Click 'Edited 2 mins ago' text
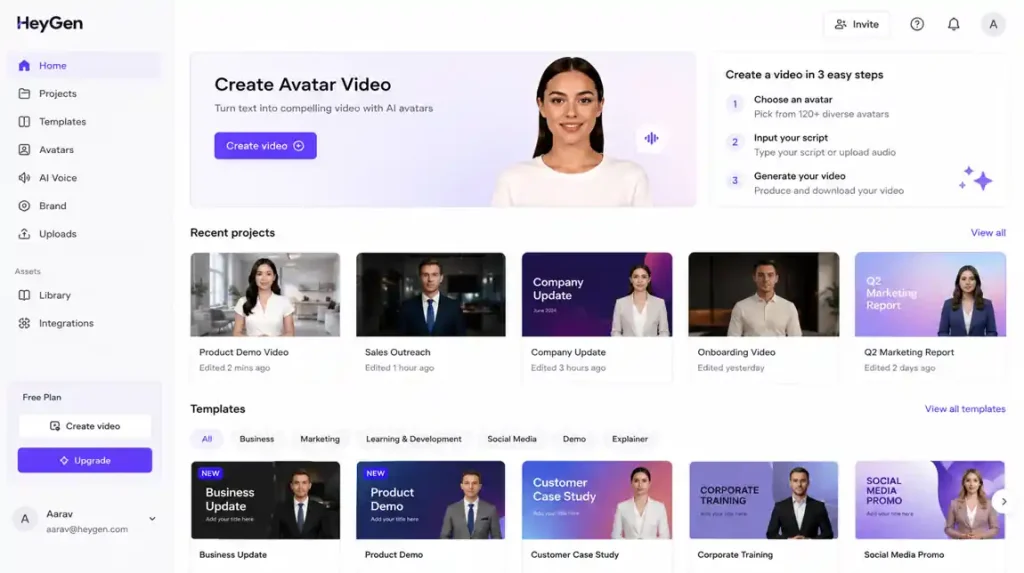1024x573 pixels. (x=234, y=368)
